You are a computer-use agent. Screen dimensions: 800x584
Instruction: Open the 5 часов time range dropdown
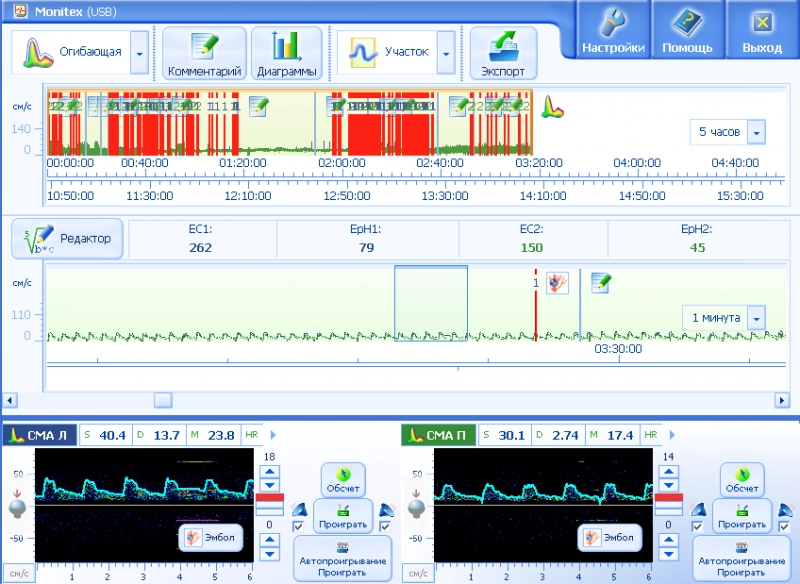coord(756,132)
